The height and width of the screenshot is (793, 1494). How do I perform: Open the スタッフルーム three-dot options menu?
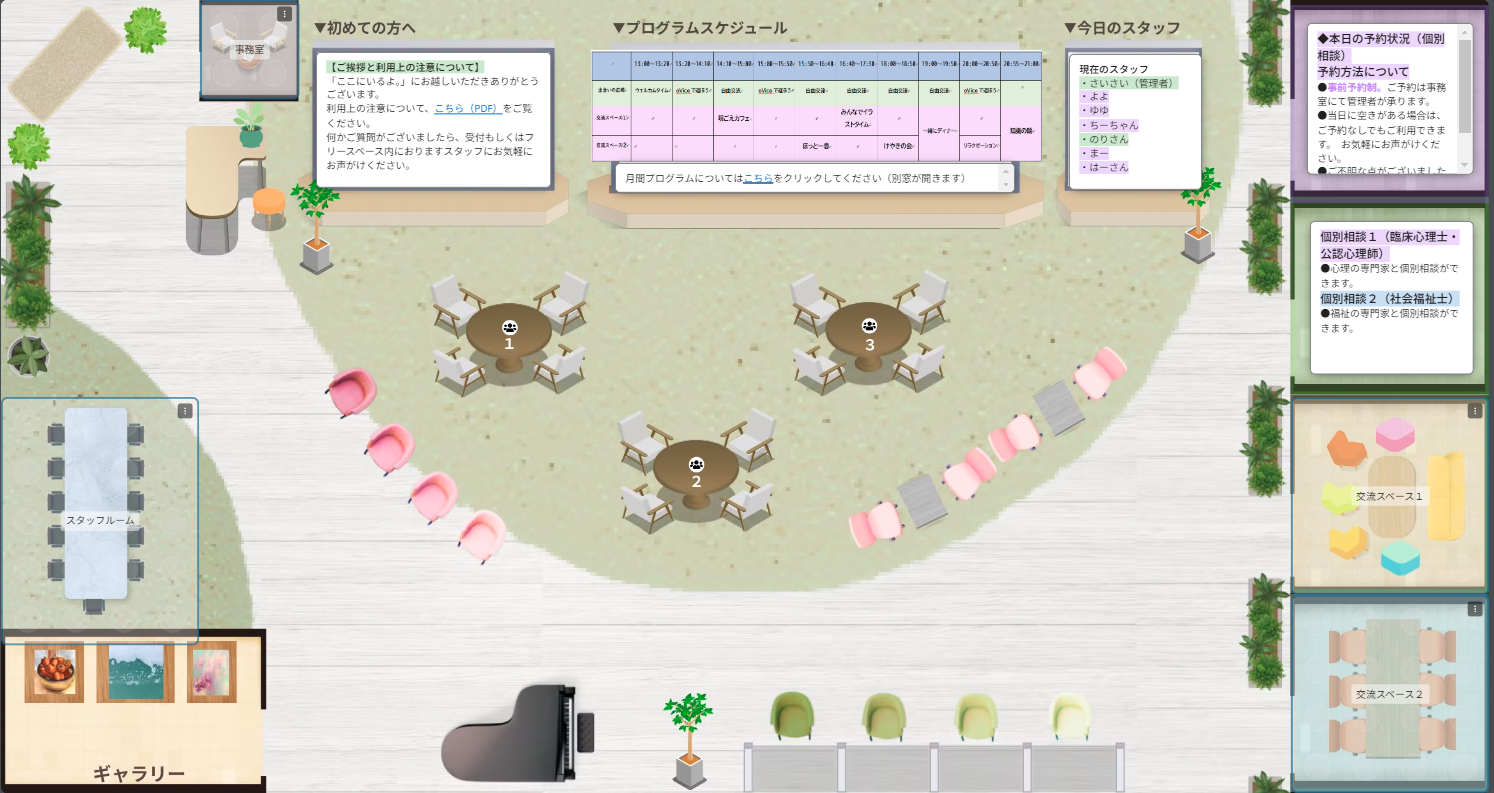point(185,411)
